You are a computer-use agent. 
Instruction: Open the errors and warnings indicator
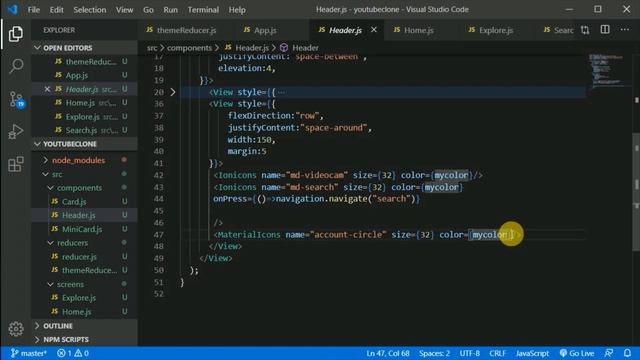pyautogui.click(x=73, y=353)
